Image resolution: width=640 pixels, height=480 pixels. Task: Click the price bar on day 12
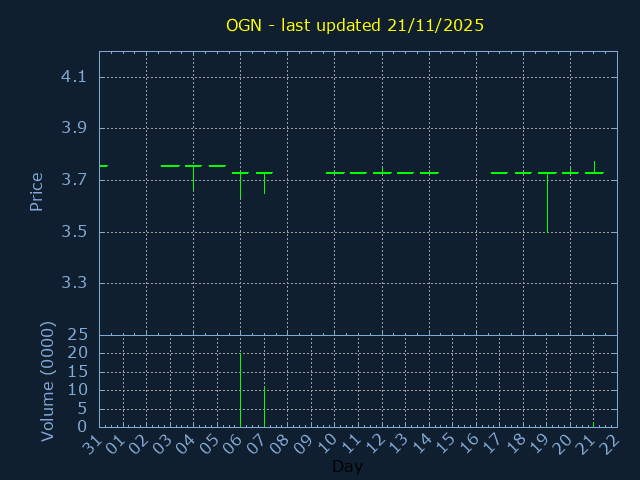click(x=382, y=171)
